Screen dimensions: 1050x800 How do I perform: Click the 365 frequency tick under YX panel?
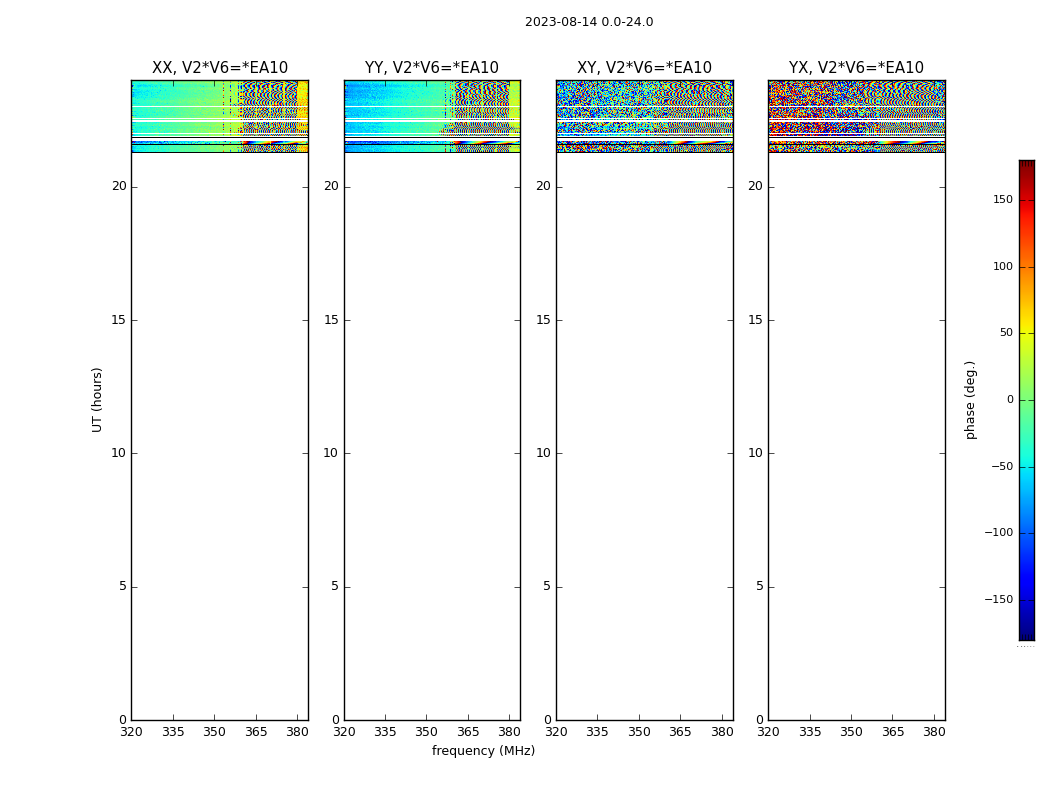tap(893, 732)
